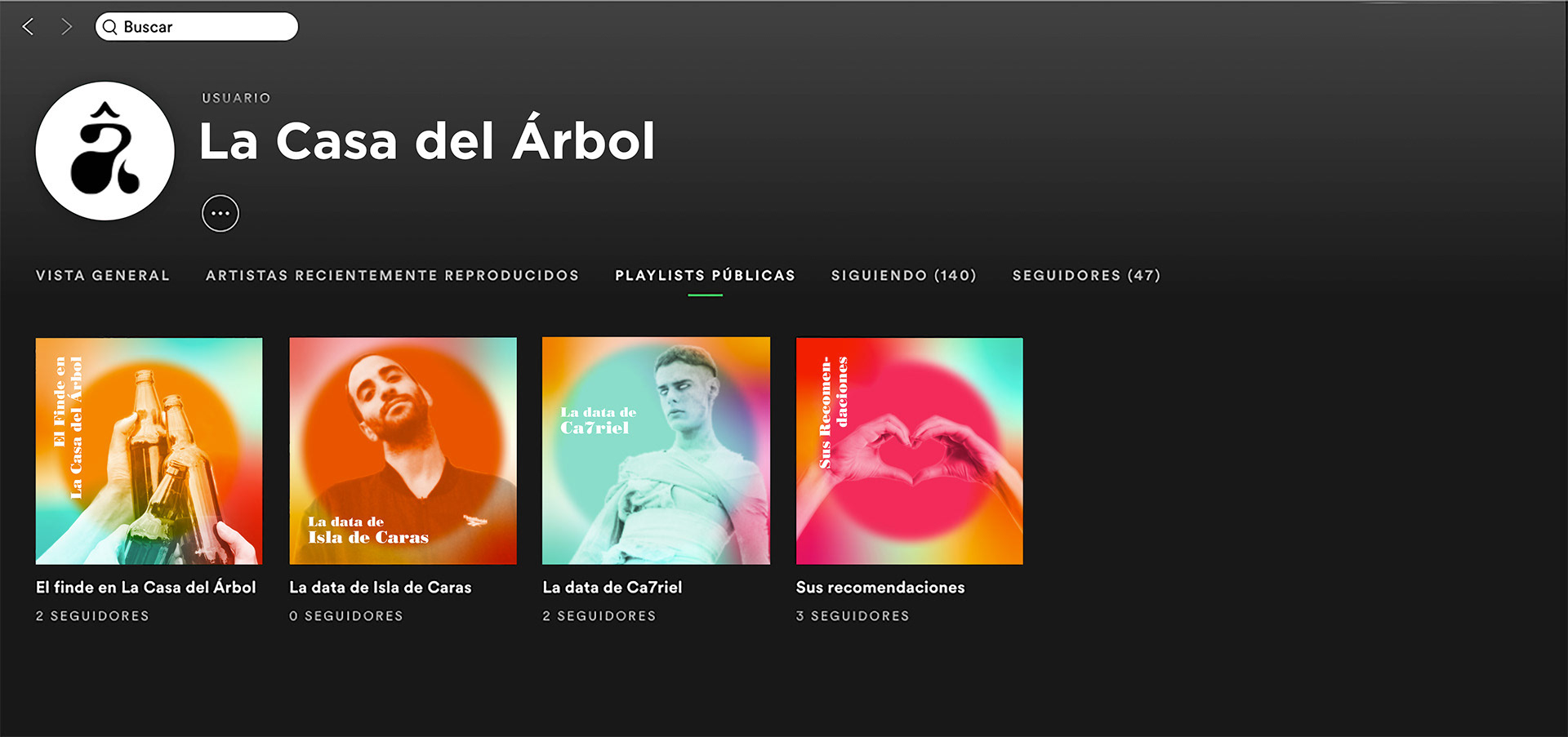Open the Seguidores (47) tab
Viewport: 1568px width, 737px height.
coord(1086,276)
